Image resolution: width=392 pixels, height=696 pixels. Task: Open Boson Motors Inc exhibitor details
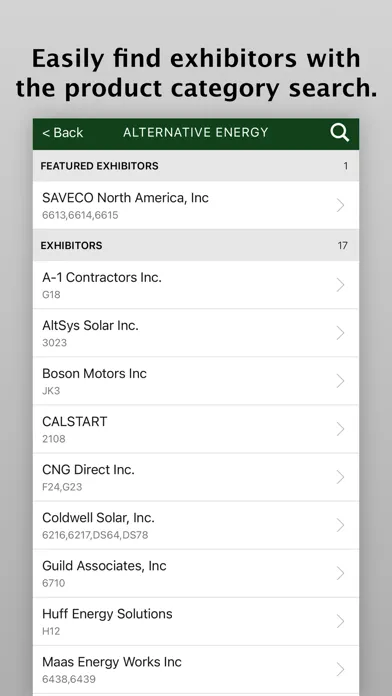[196, 381]
